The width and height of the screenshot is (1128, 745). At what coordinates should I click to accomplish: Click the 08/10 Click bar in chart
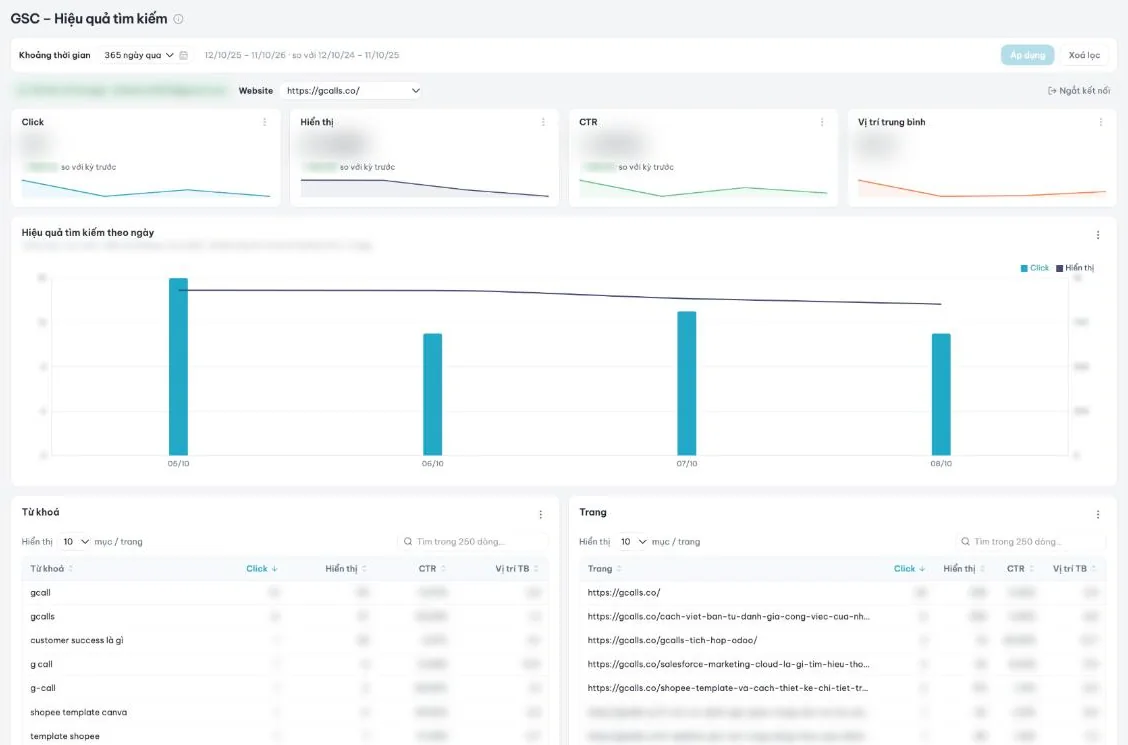click(941, 394)
